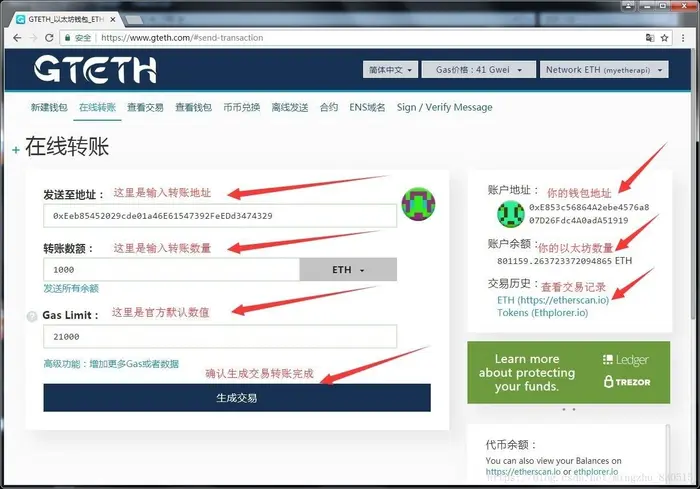Click the translate page icon in address bar
This screenshot has height=489, width=700.
point(650,38)
